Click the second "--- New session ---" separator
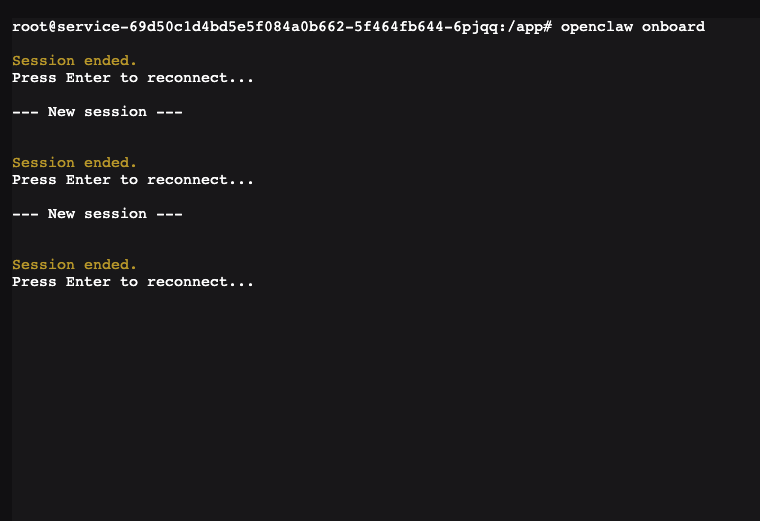 [x=97, y=214]
